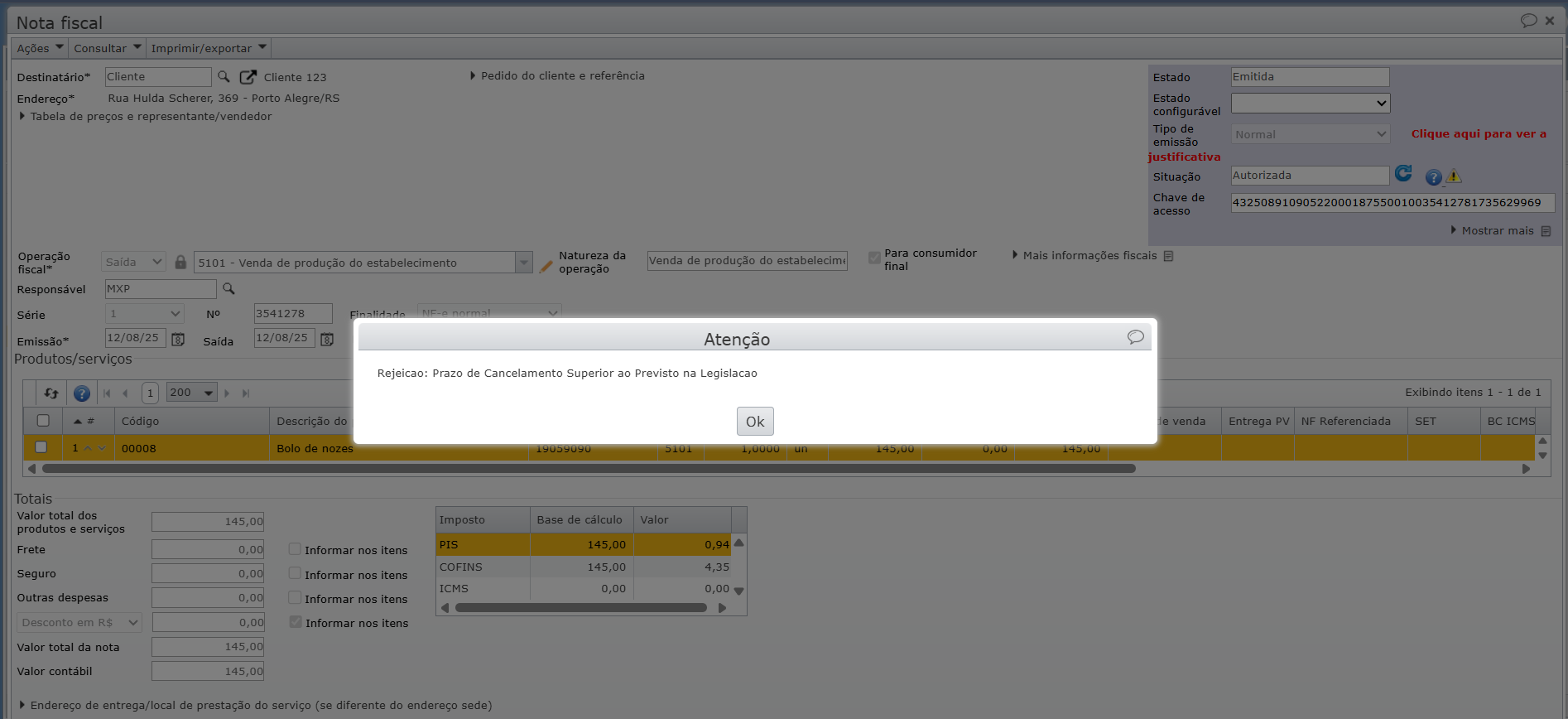Expand Endereço de entrega/local de prestação section
This screenshot has width=1568, height=719.
tap(255, 705)
